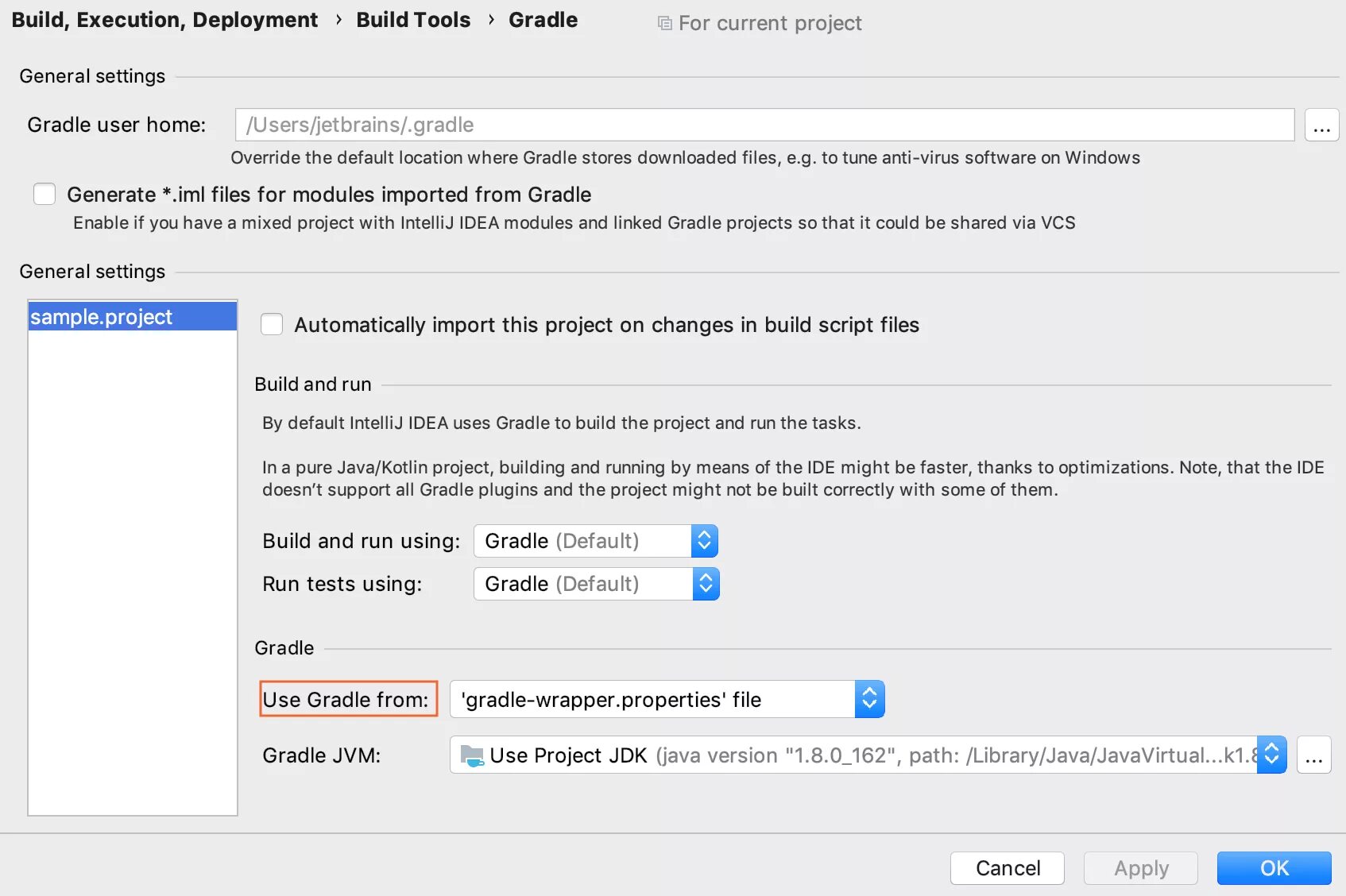The width and height of the screenshot is (1346, 896).
Task: Open Run tests using Gradle dropdown
Action: [x=596, y=584]
